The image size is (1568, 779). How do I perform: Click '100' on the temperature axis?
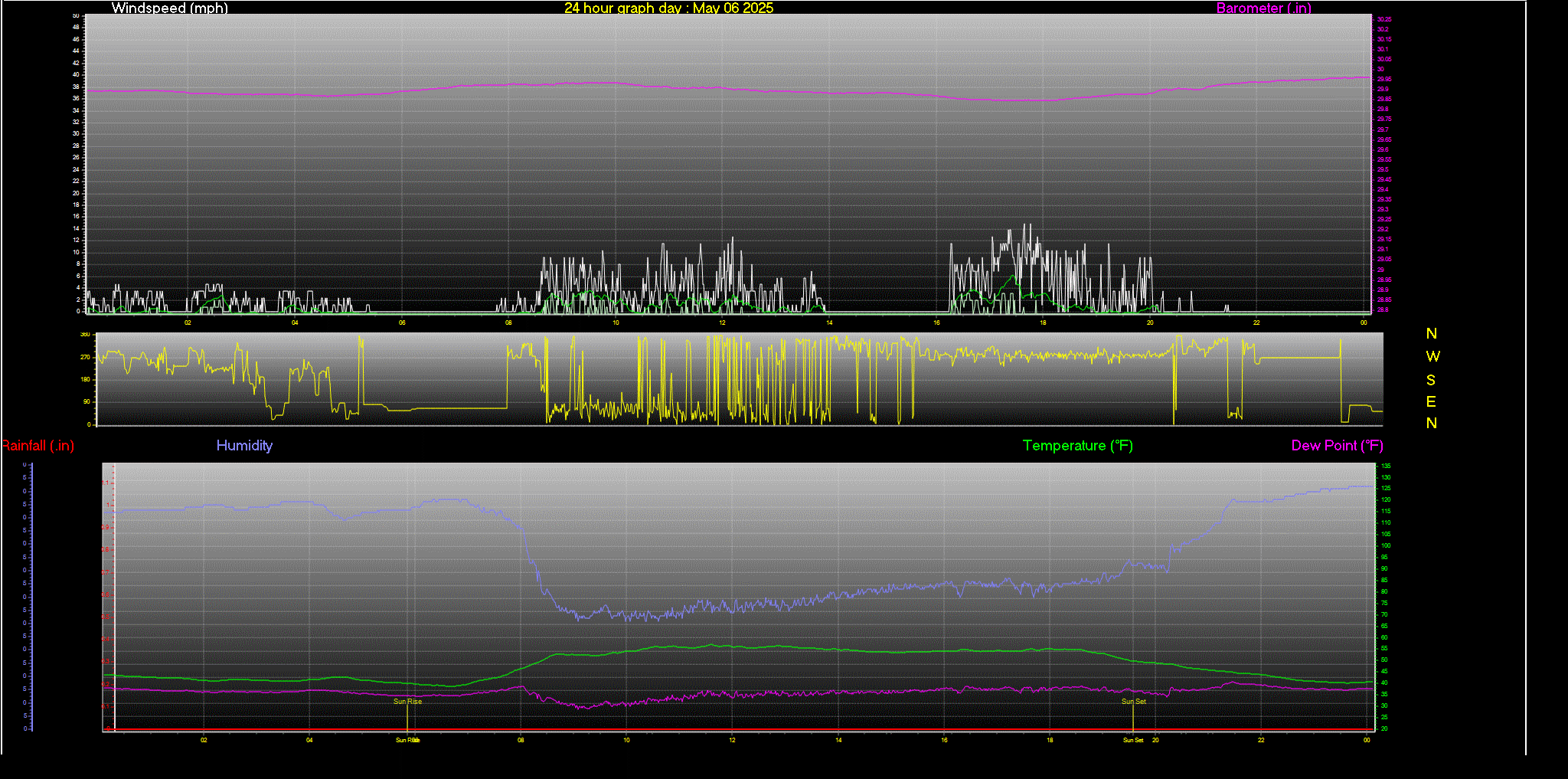click(x=1386, y=545)
